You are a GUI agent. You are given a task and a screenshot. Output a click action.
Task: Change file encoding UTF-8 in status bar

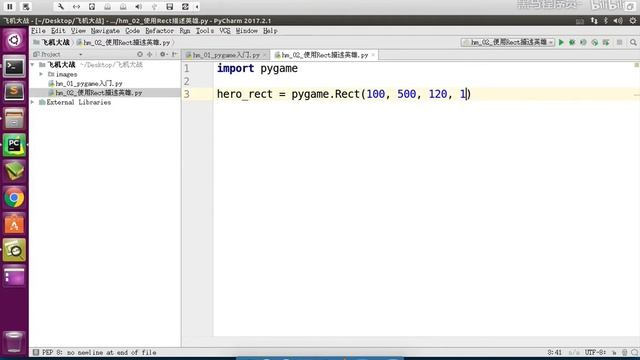(595, 352)
